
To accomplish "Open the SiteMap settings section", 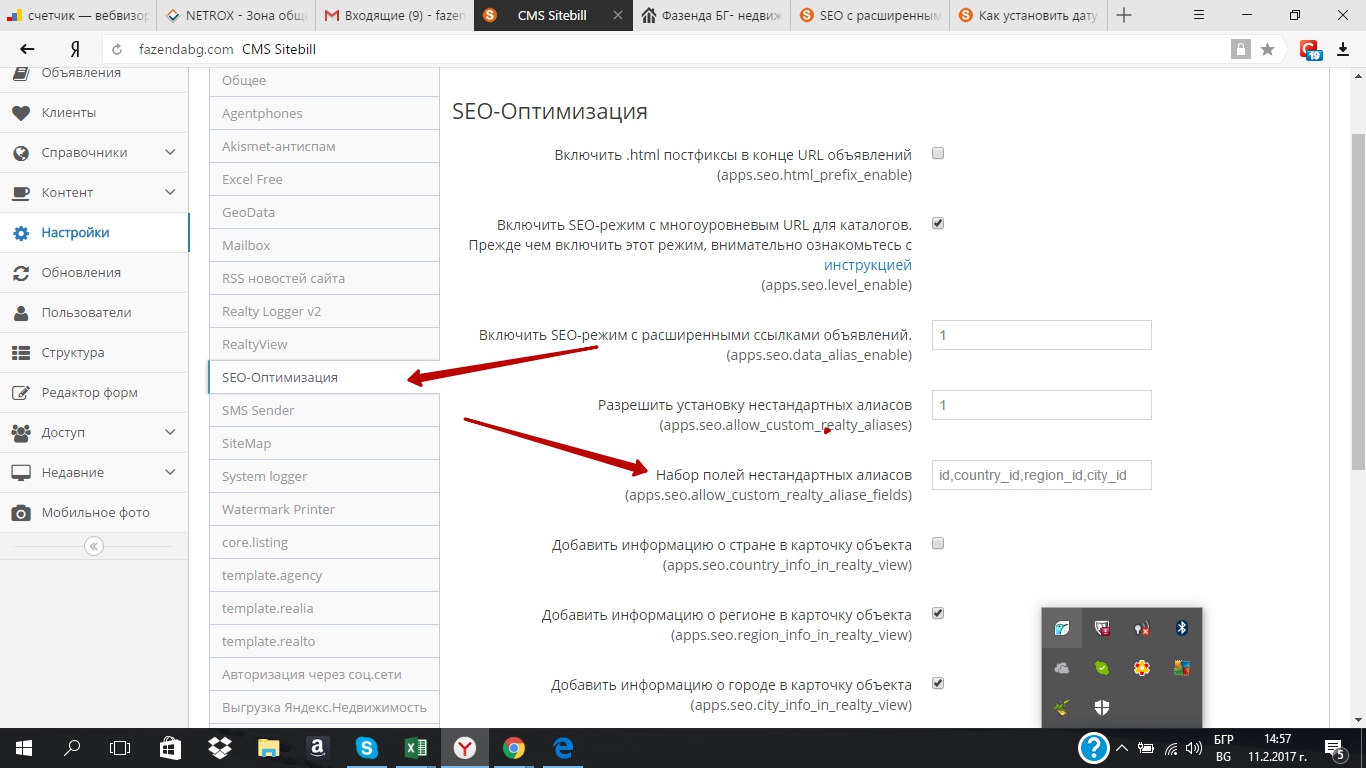I will tap(324, 443).
